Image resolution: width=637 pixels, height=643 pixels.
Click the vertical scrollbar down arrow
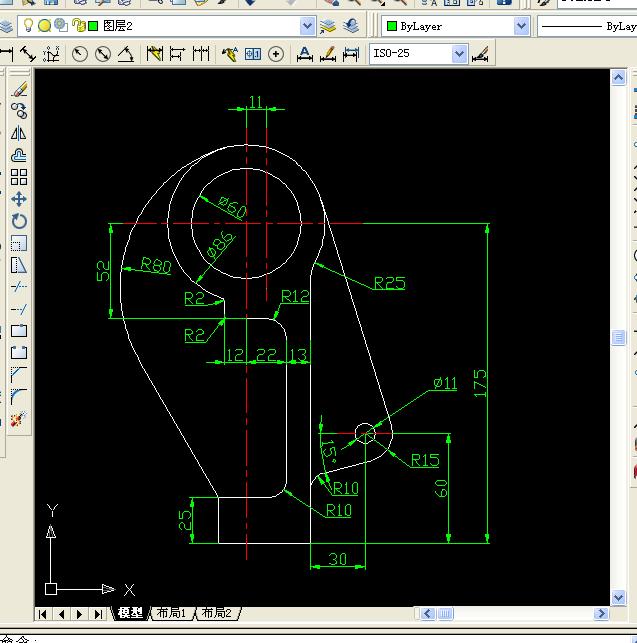[619, 597]
